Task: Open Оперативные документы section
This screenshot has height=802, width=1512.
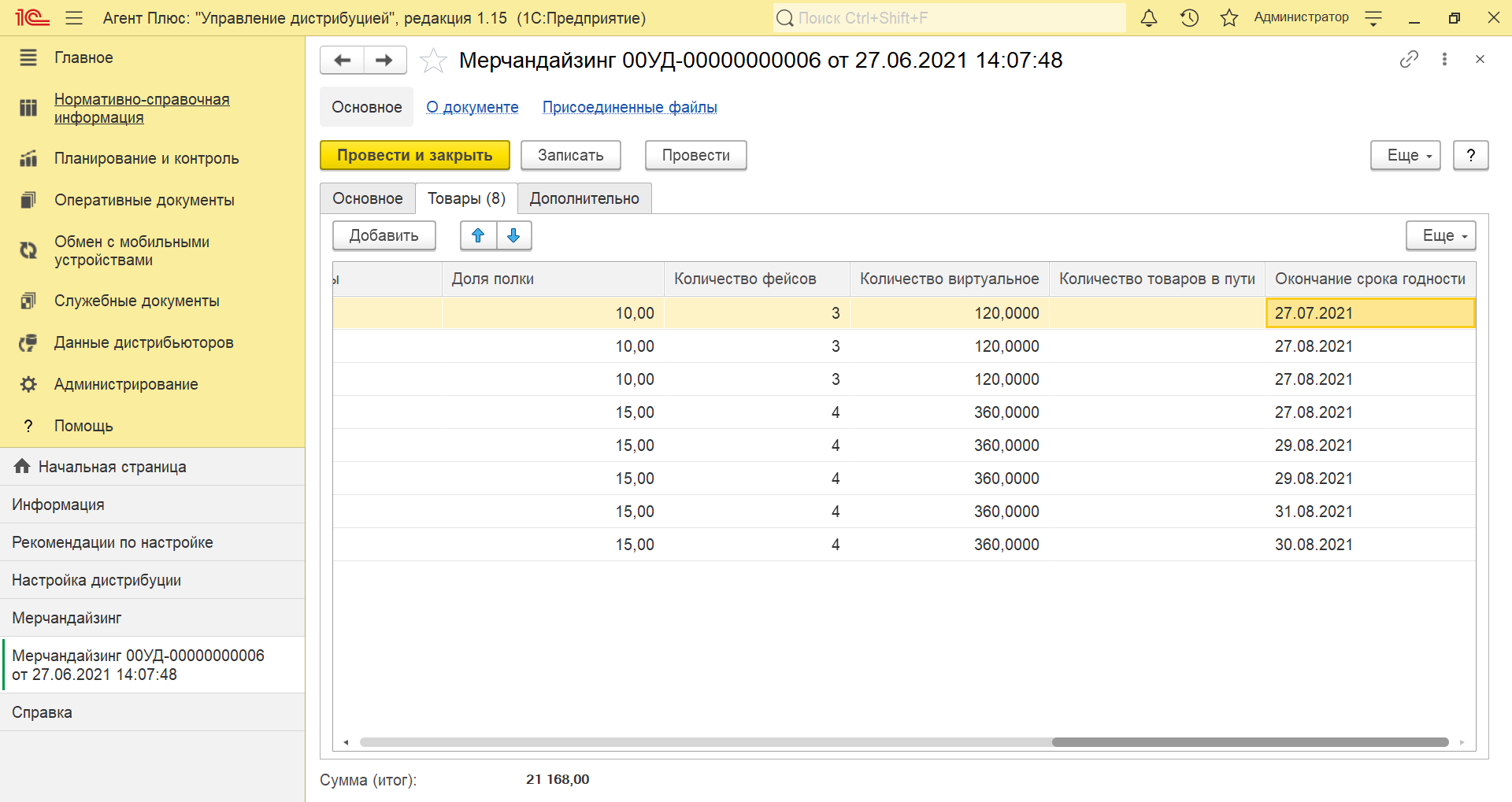Action: [144, 200]
